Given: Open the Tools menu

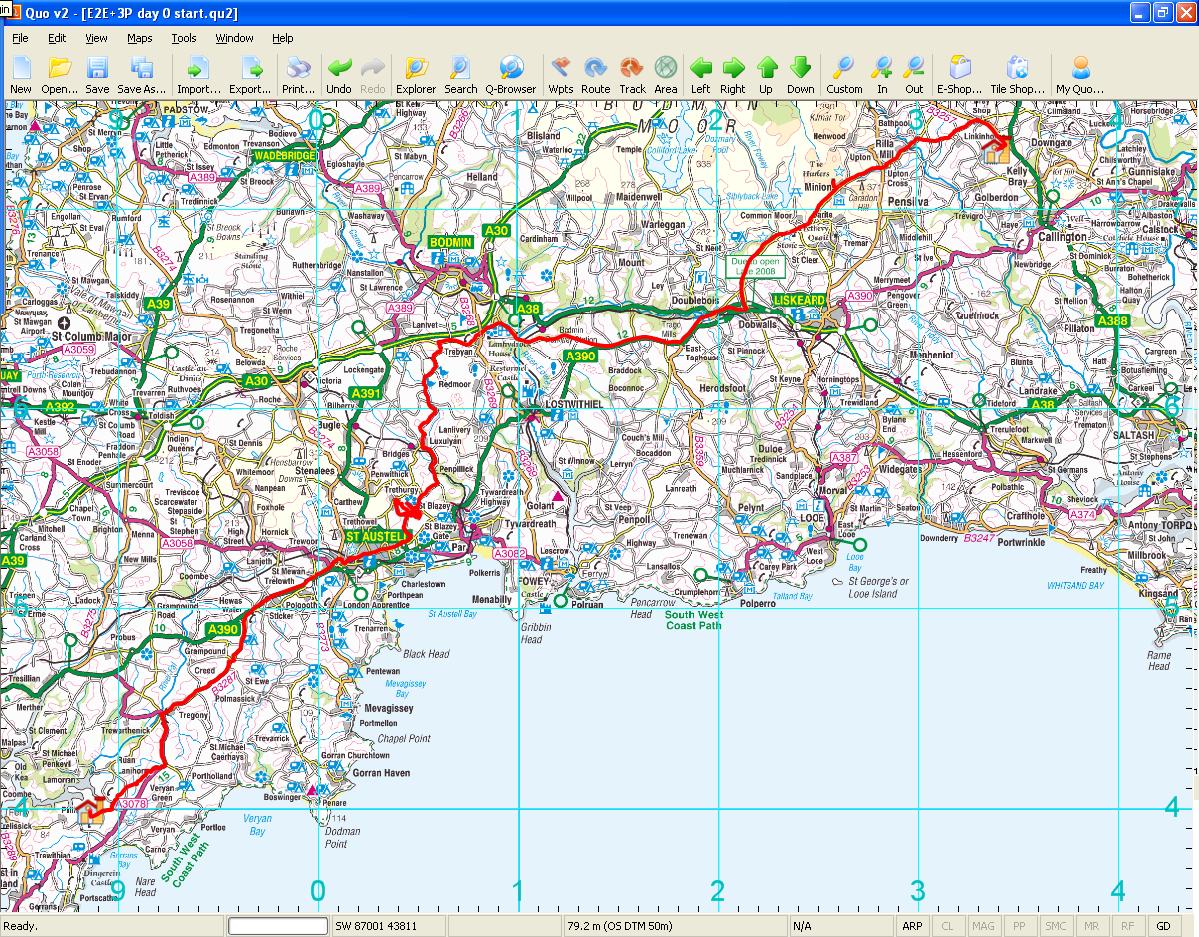Looking at the screenshot, I should [184, 38].
